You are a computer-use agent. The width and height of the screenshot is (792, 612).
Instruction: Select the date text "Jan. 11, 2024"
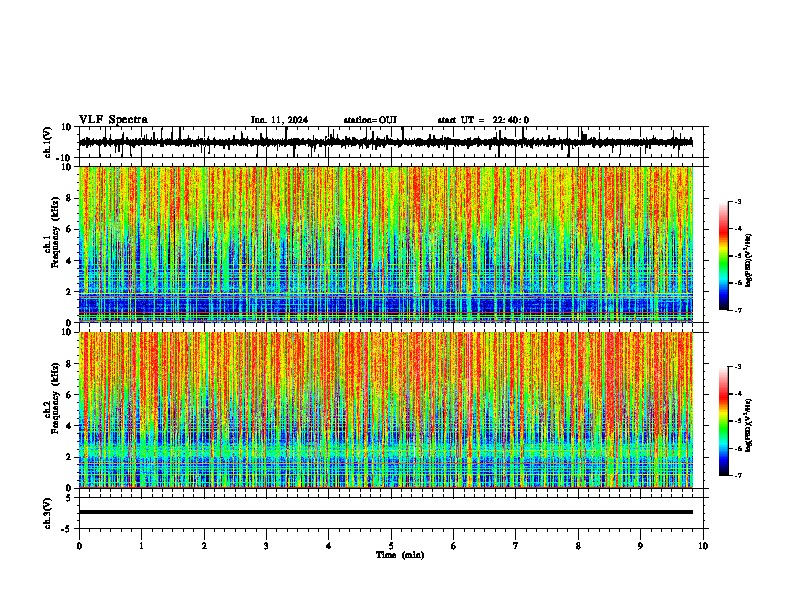click(x=279, y=120)
